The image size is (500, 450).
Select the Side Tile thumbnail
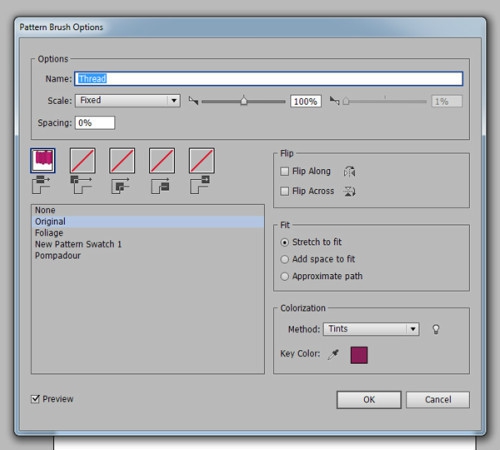(x=43, y=161)
